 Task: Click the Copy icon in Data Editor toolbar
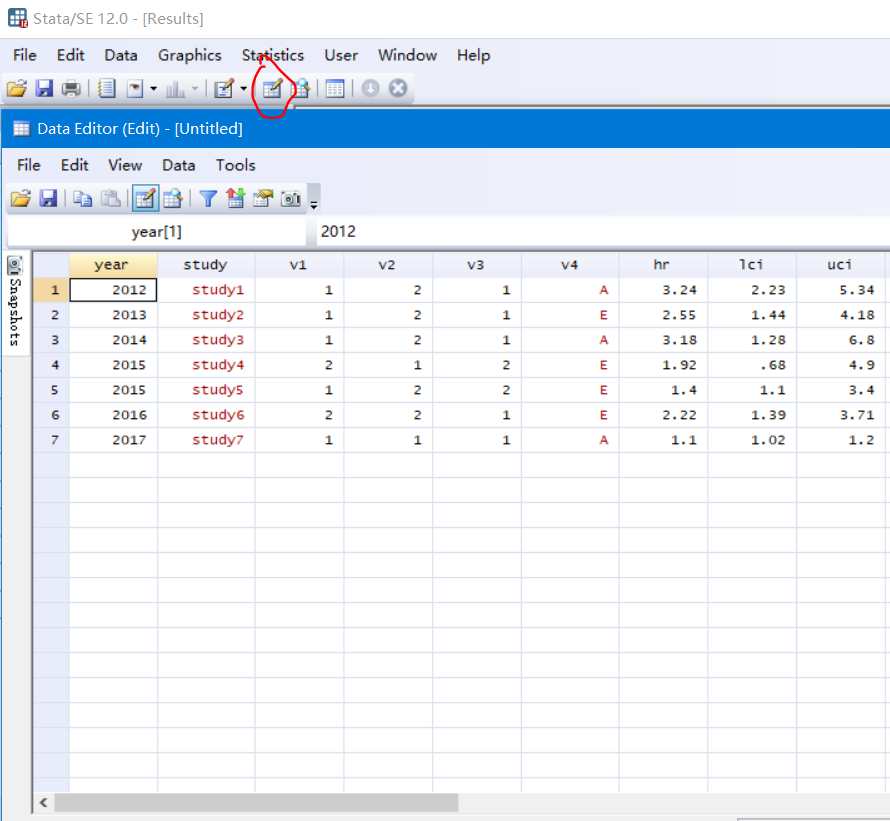(83, 199)
